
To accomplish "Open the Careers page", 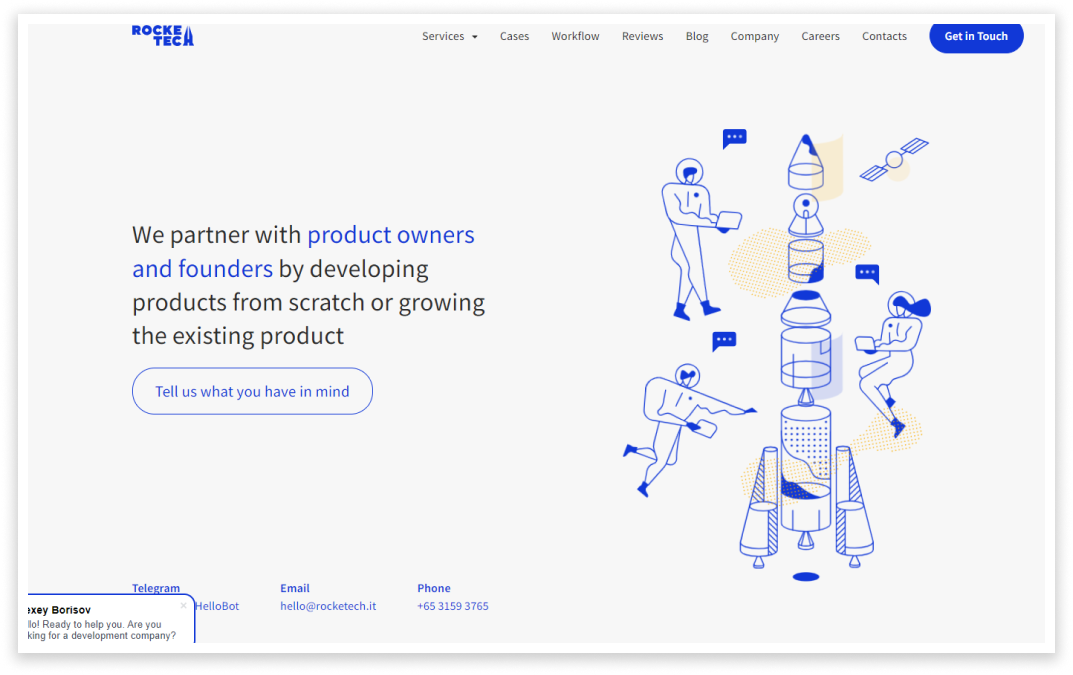I will click(820, 36).
